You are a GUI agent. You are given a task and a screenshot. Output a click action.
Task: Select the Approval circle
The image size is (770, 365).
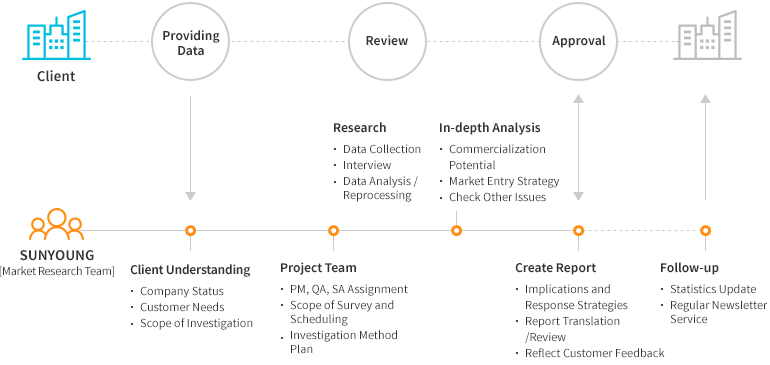click(x=578, y=42)
